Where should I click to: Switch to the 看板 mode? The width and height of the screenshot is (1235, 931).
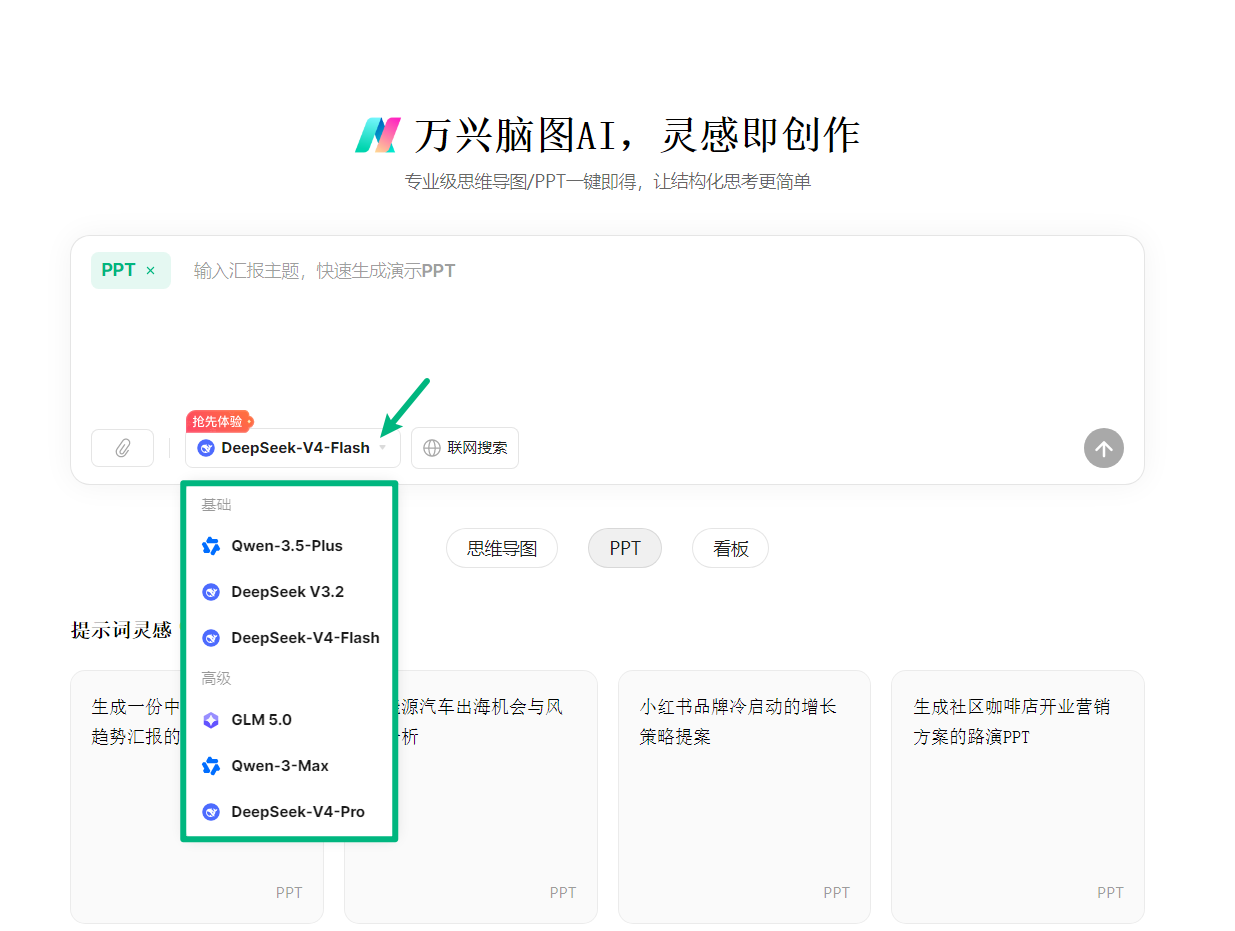(731, 548)
